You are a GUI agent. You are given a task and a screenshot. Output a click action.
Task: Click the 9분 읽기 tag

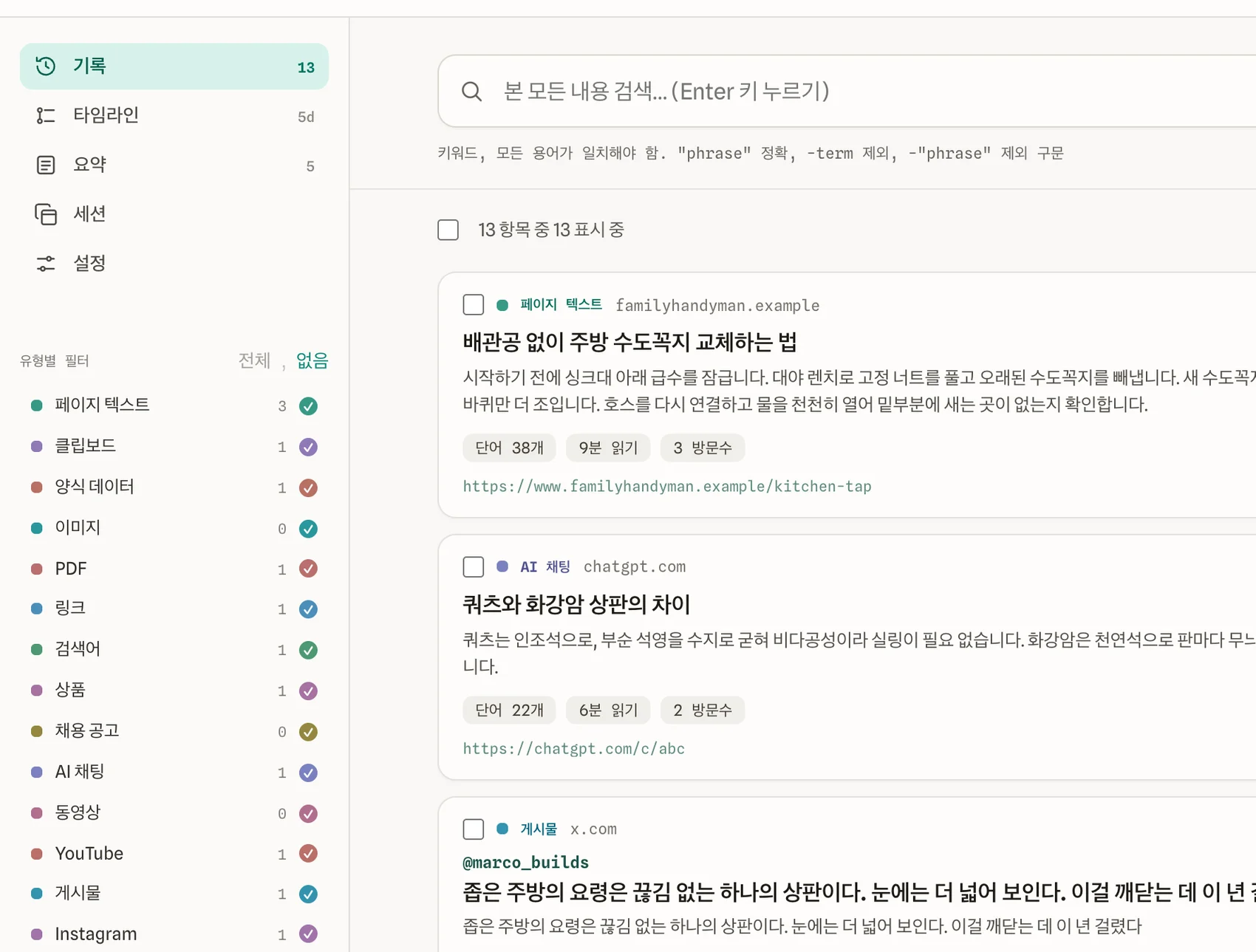608,448
